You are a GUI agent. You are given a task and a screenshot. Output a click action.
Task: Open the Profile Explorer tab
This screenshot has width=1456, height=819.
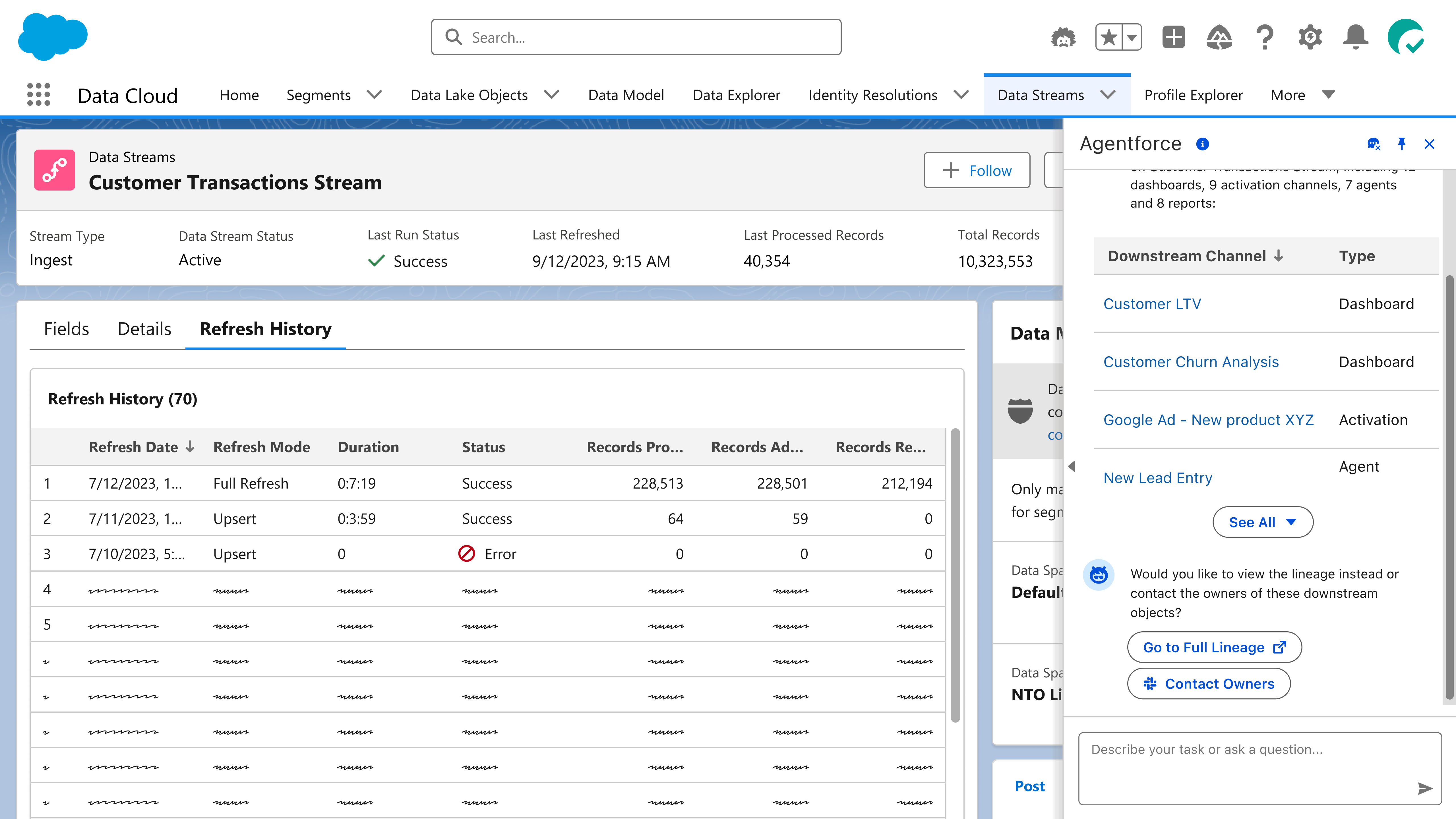click(x=1193, y=95)
